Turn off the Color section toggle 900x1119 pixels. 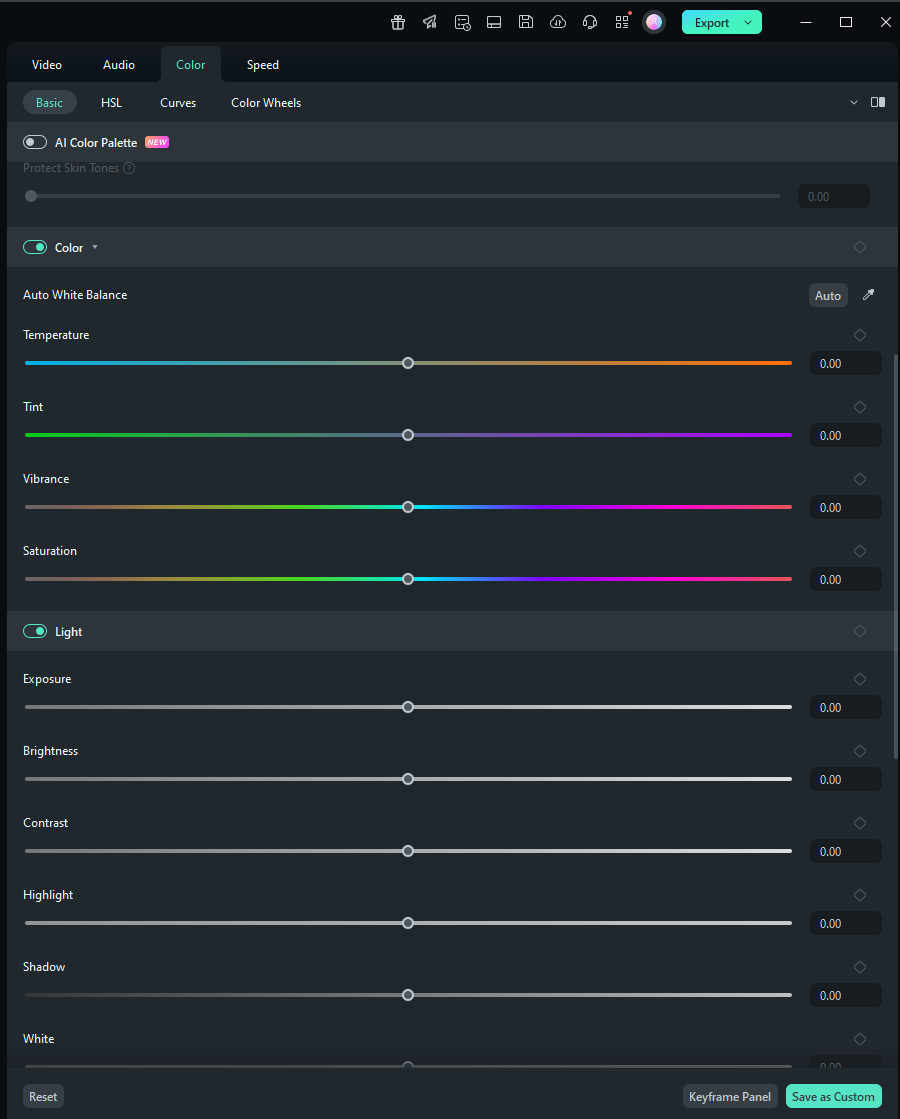35,248
